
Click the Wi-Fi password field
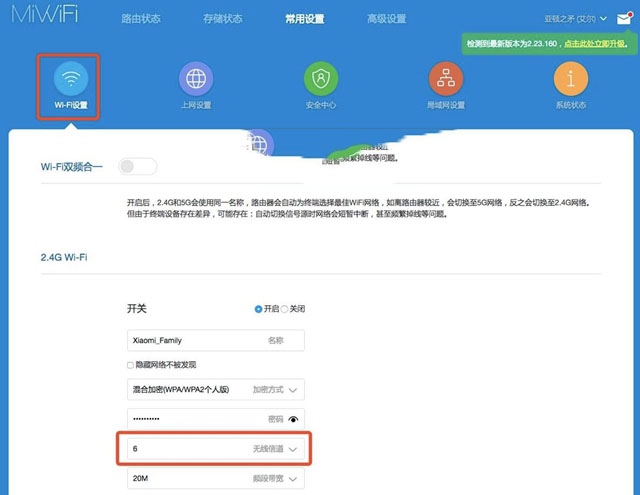(216, 419)
